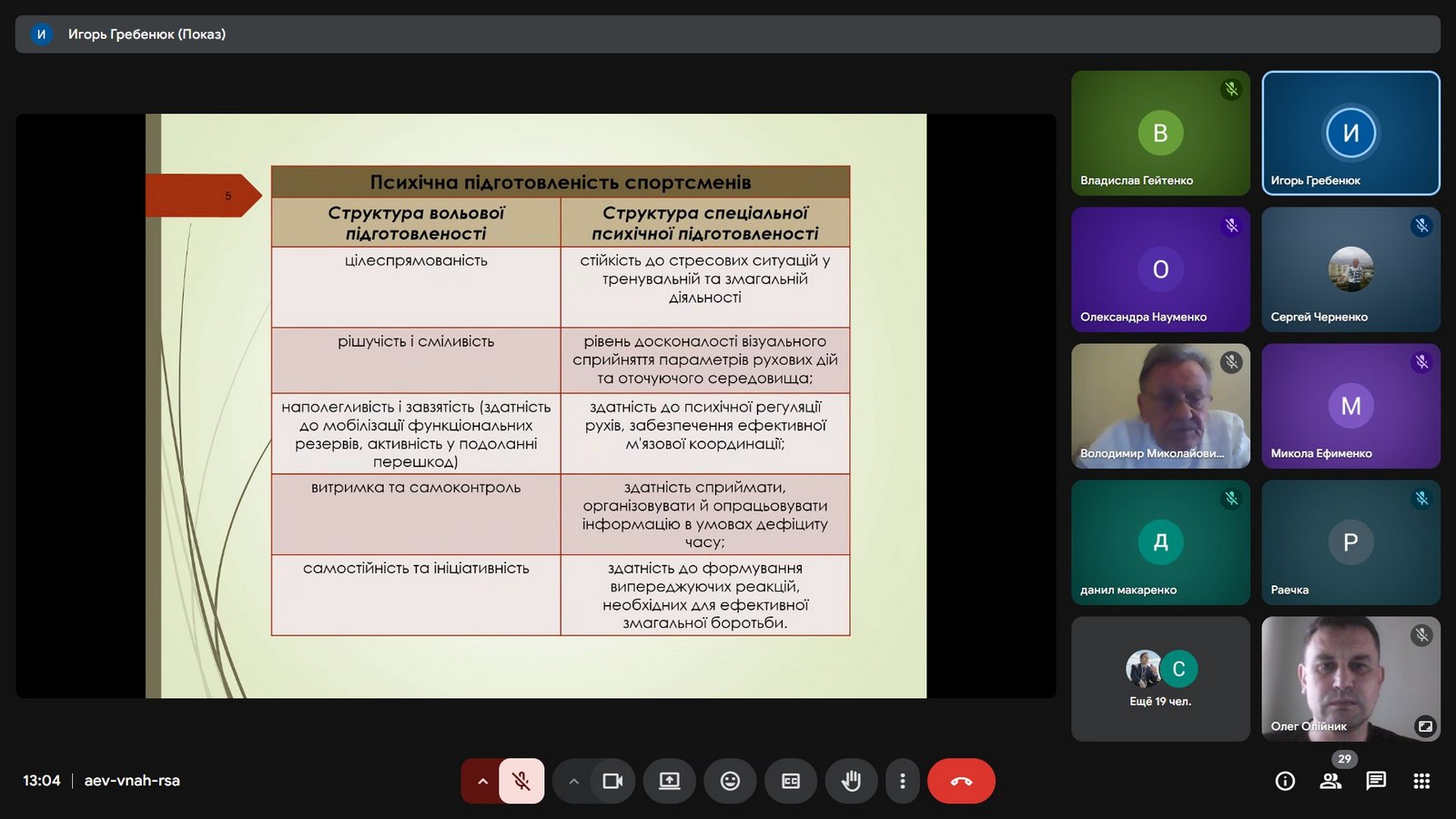Start presenting your screen

[670, 781]
